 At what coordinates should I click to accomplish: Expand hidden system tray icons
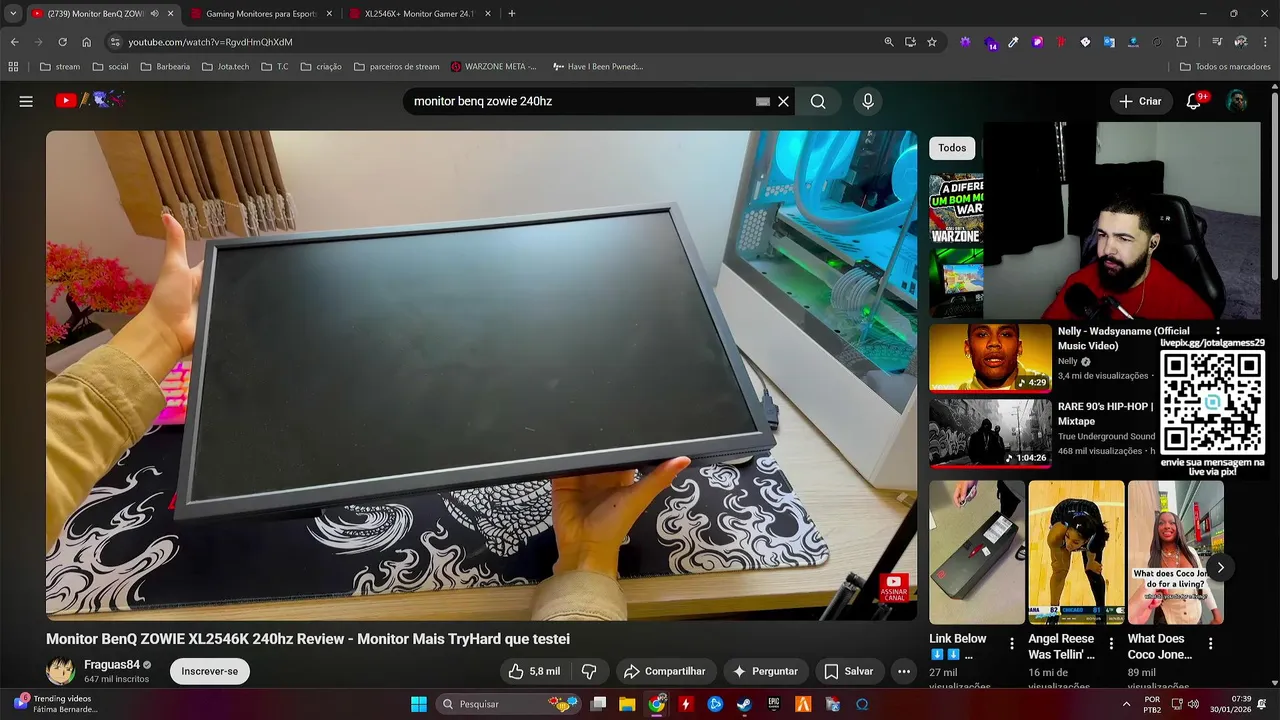click(1127, 704)
